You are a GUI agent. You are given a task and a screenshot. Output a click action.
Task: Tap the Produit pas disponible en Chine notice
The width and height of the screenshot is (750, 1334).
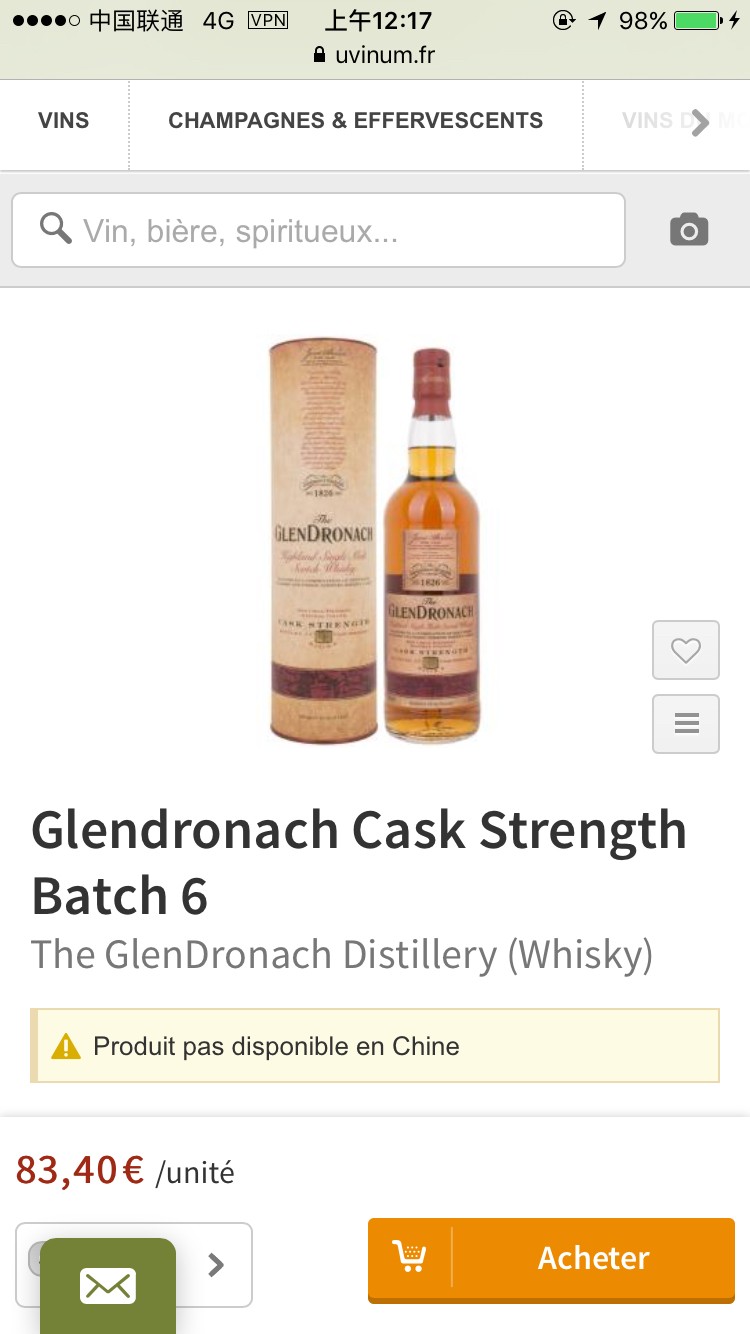375,1046
